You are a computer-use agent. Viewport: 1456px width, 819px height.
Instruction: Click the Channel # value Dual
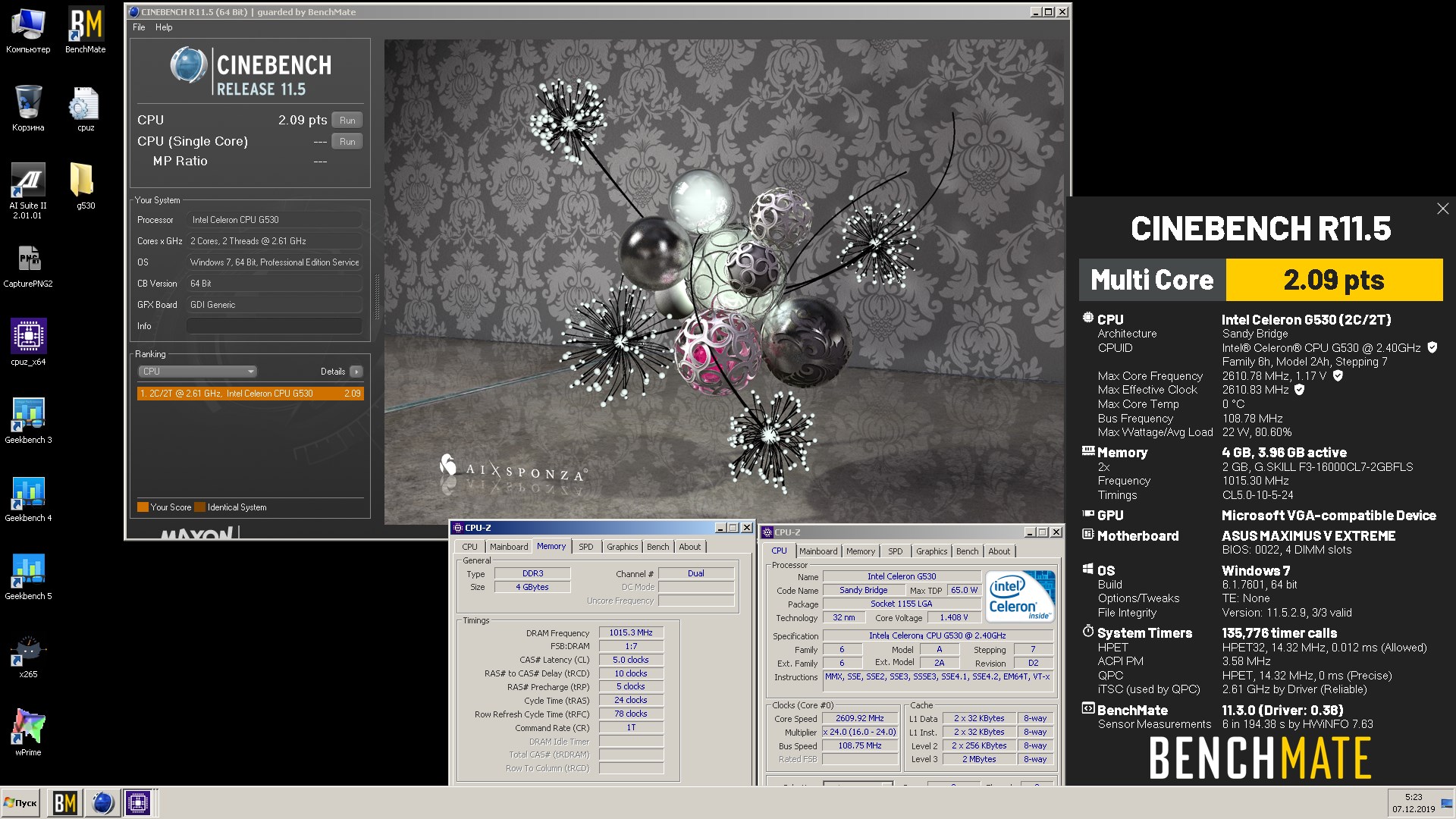click(696, 573)
